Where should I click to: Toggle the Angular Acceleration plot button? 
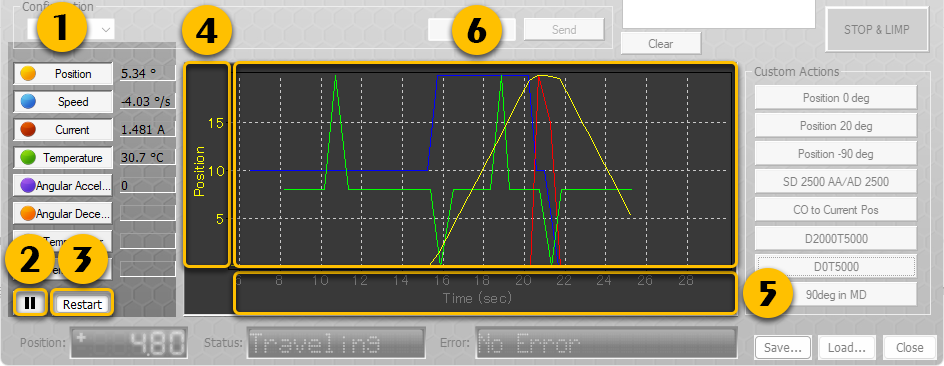pyautogui.click(x=63, y=186)
